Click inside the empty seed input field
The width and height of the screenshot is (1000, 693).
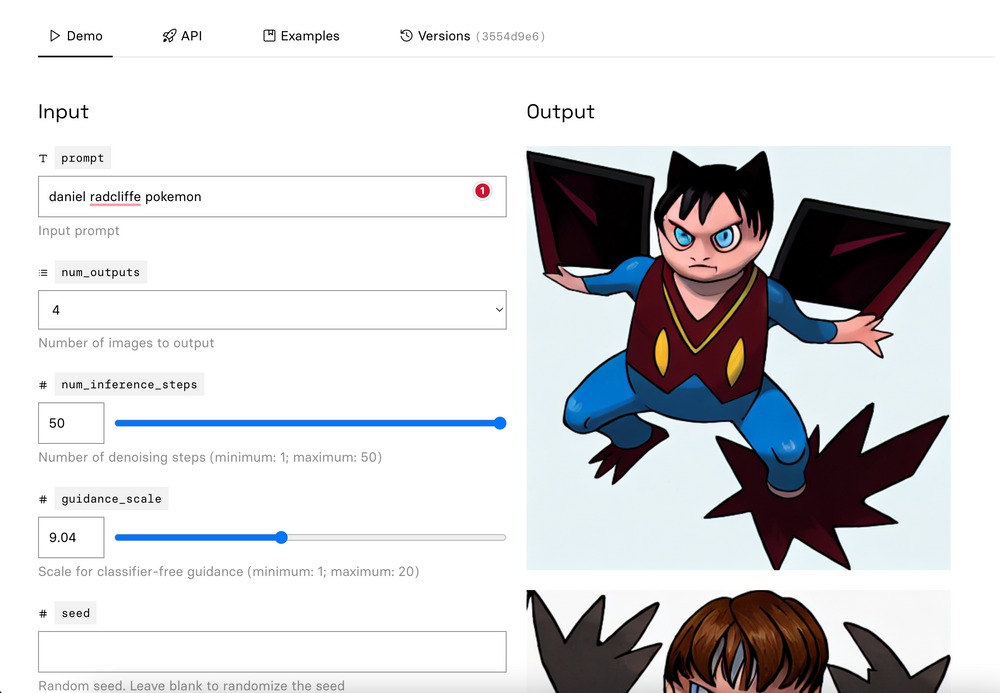(272, 651)
